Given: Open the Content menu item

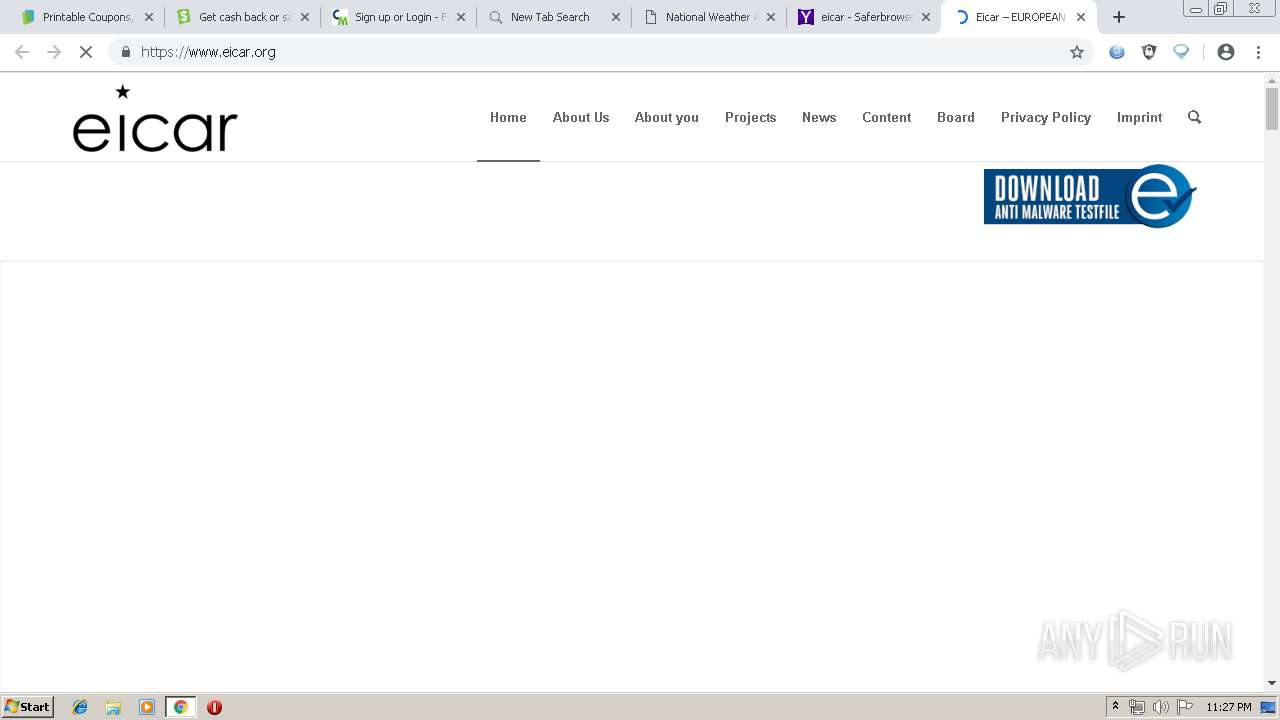Looking at the screenshot, I should point(887,117).
